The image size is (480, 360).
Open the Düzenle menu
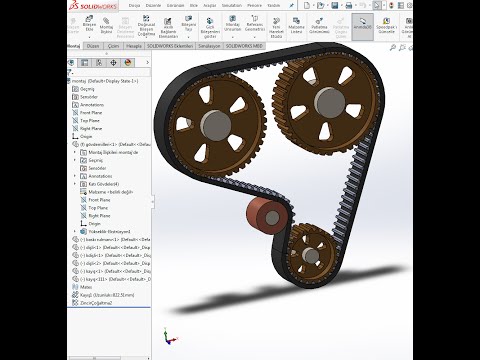(153, 6)
